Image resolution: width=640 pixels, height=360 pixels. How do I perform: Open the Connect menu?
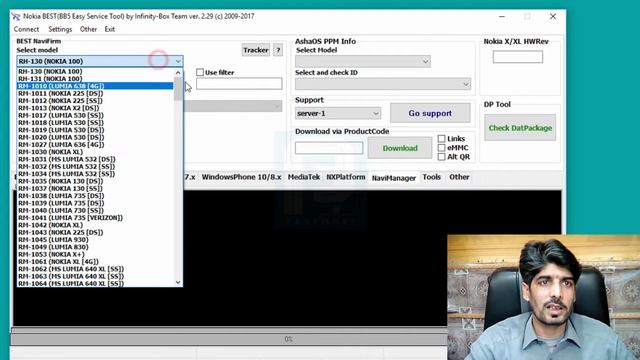pos(26,29)
